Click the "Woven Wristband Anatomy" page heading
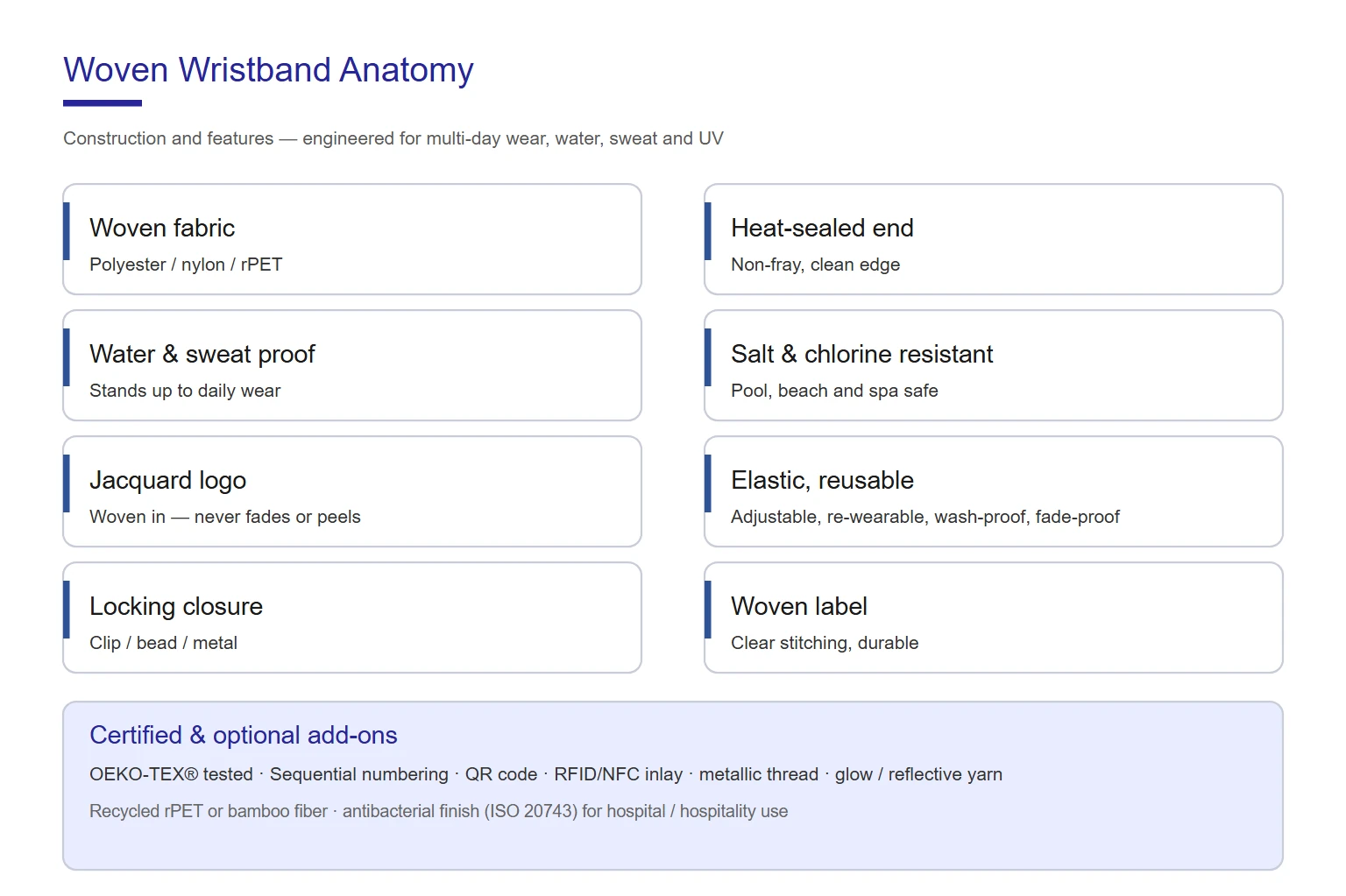 (268, 70)
